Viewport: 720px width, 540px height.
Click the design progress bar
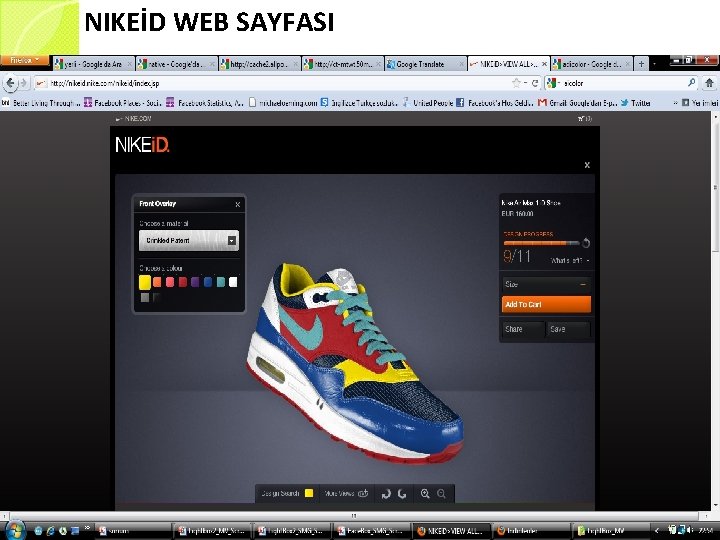(541, 243)
